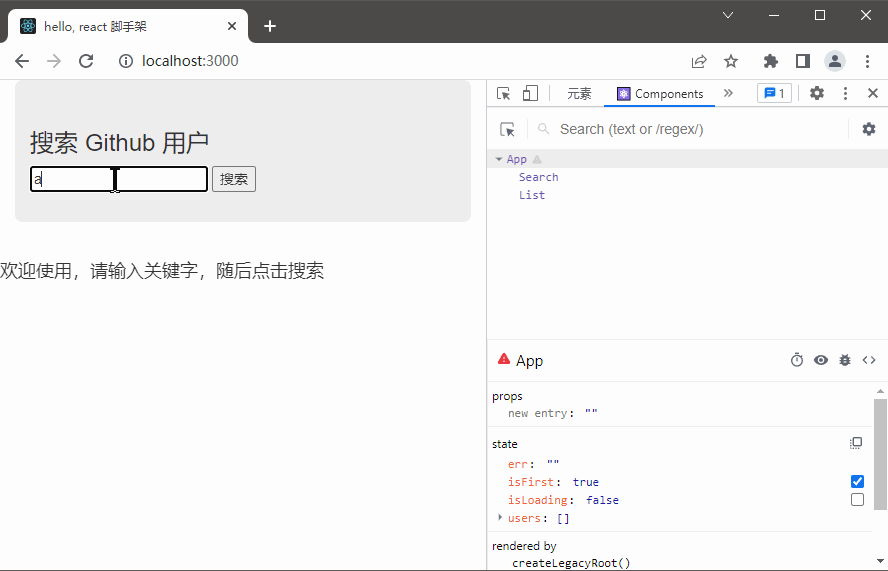Open React Components settings gear
The image size is (888, 571).
pos(869,129)
